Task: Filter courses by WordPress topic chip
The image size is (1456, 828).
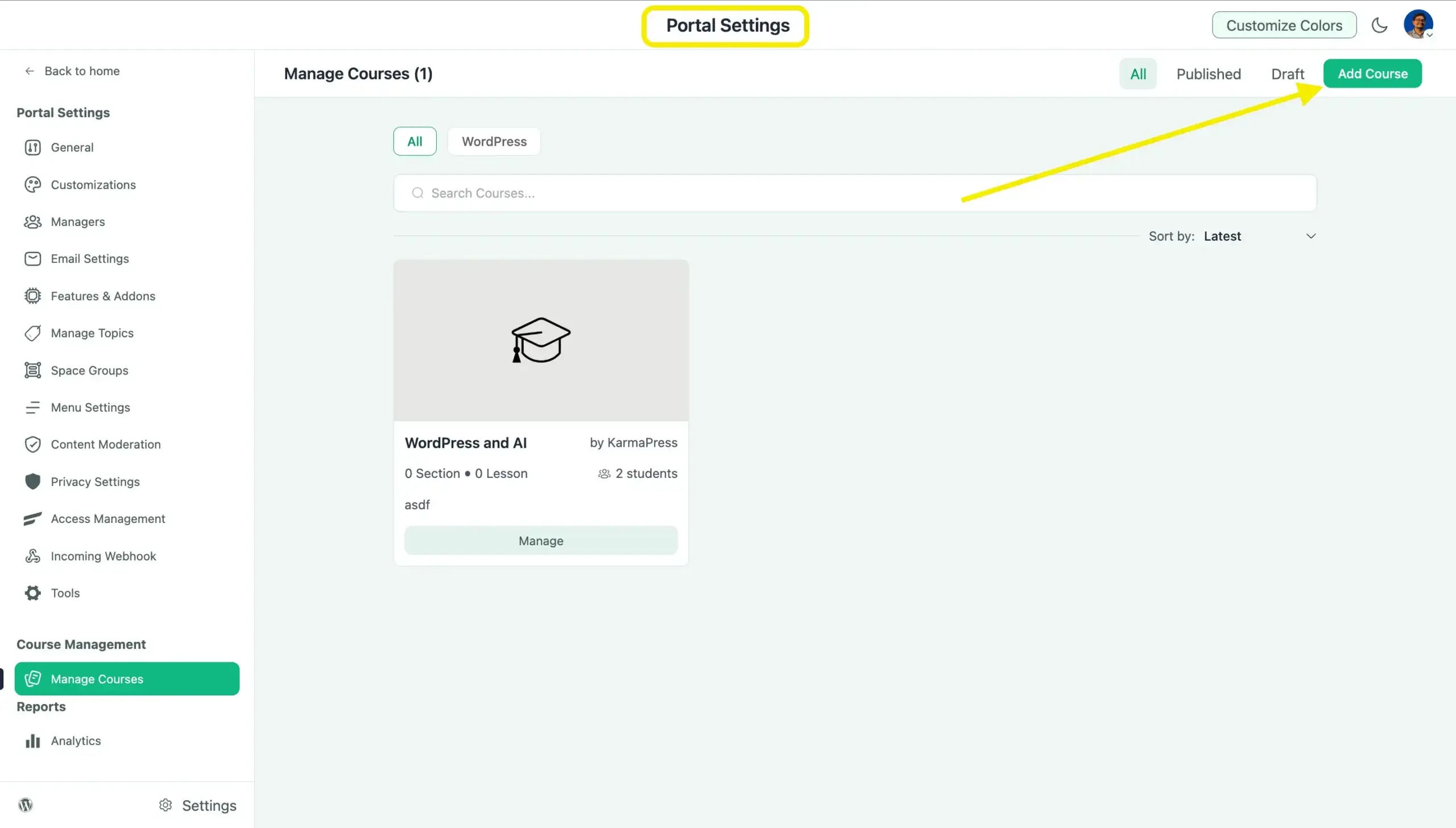Action: point(494,141)
